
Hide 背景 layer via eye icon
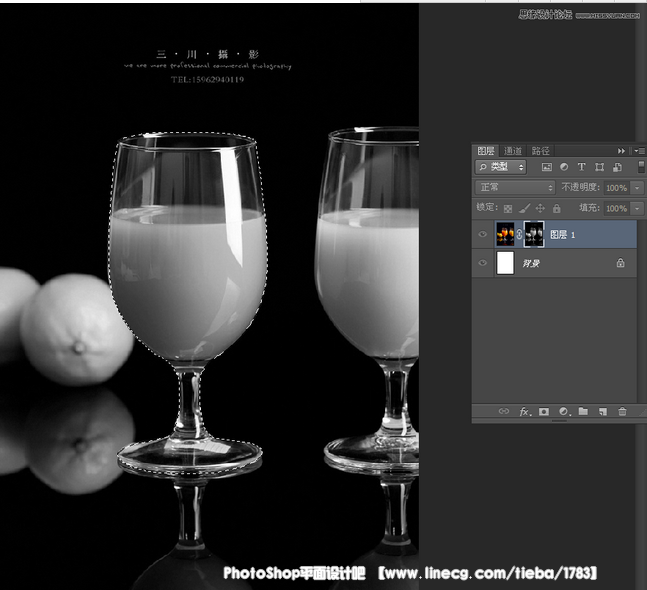pyautogui.click(x=482, y=263)
